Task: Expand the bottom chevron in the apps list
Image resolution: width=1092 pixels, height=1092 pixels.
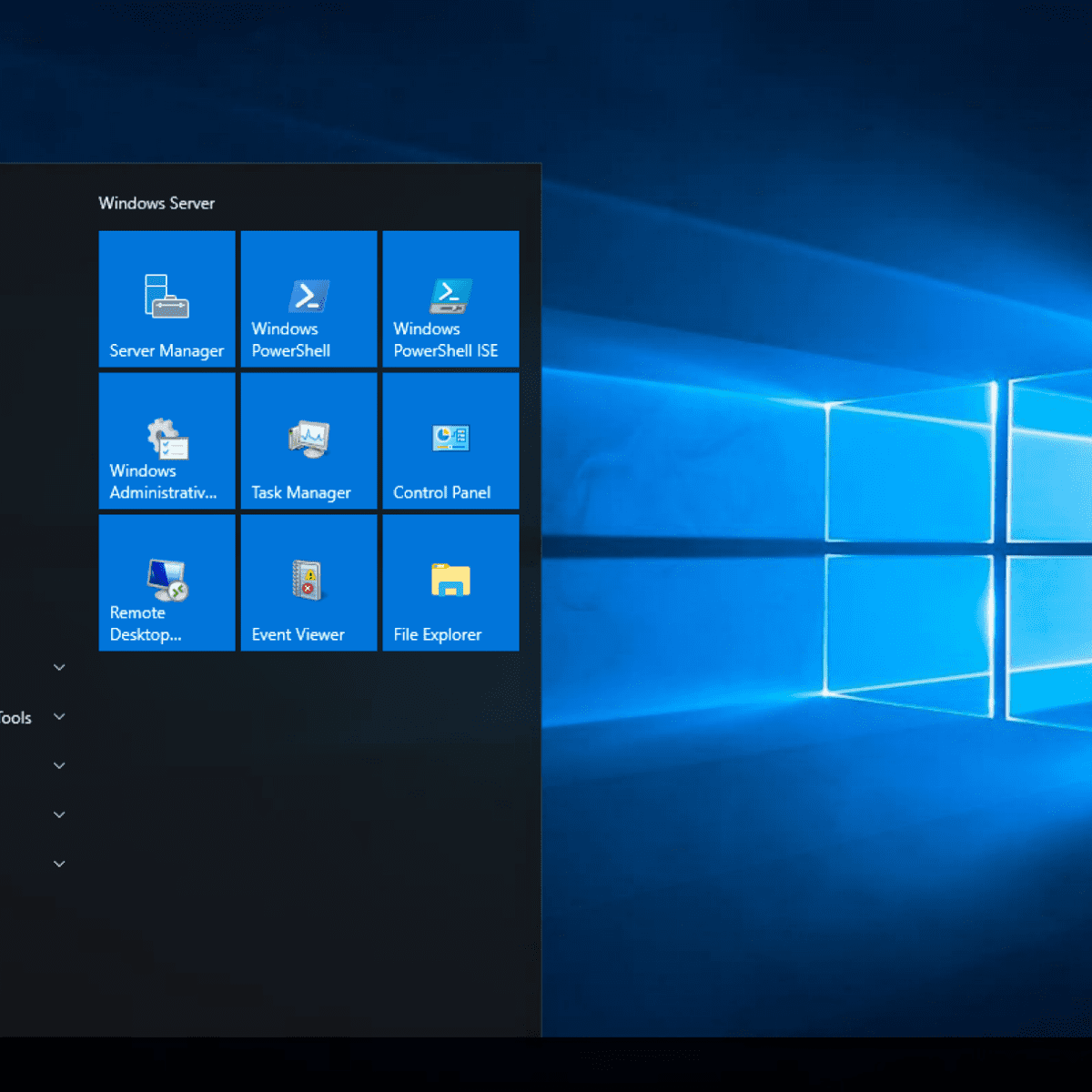Action: (x=58, y=864)
